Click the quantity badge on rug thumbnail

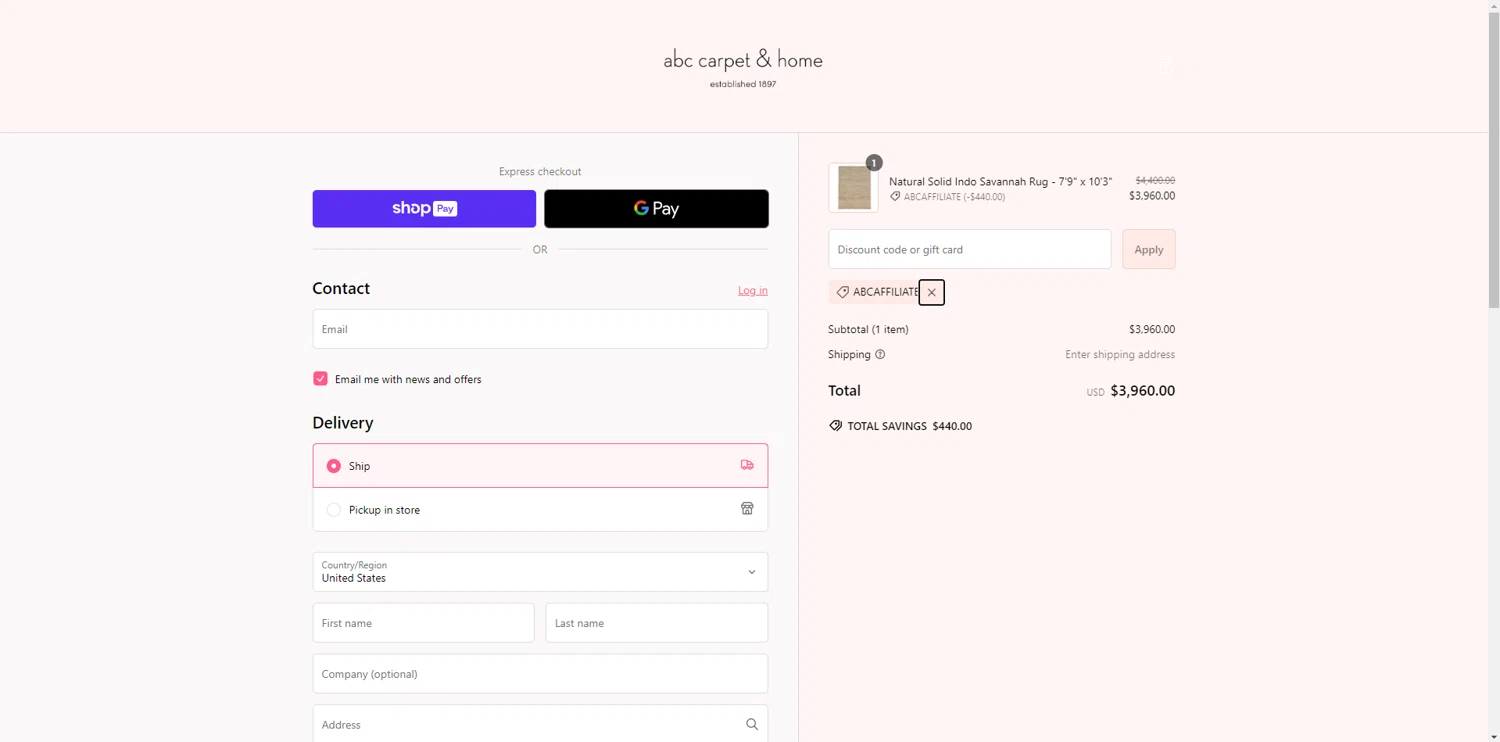click(874, 162)
